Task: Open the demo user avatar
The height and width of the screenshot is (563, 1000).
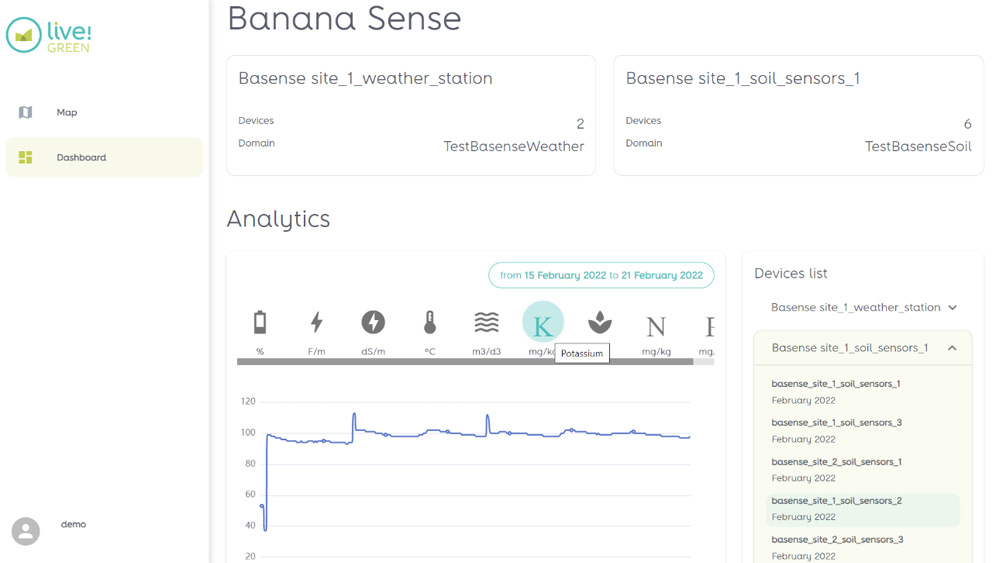Action: tap(26, 530)
